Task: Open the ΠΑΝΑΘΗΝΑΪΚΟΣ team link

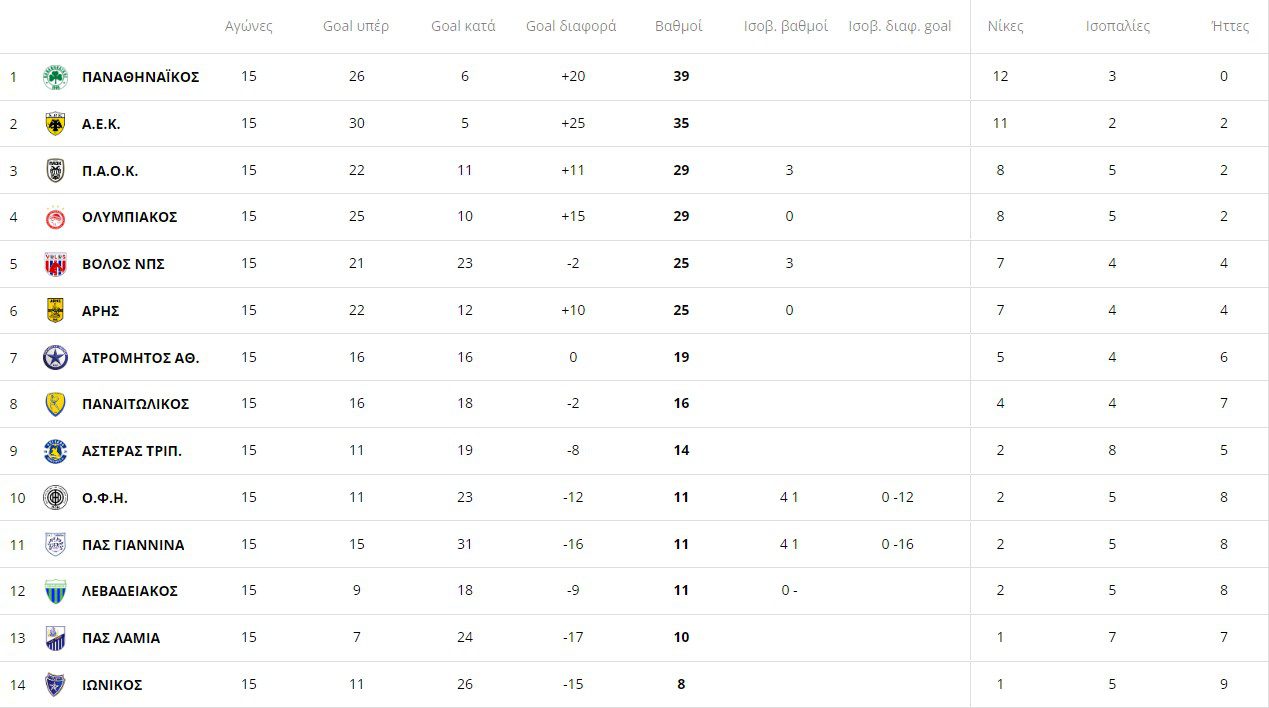Action: point(140,77)
